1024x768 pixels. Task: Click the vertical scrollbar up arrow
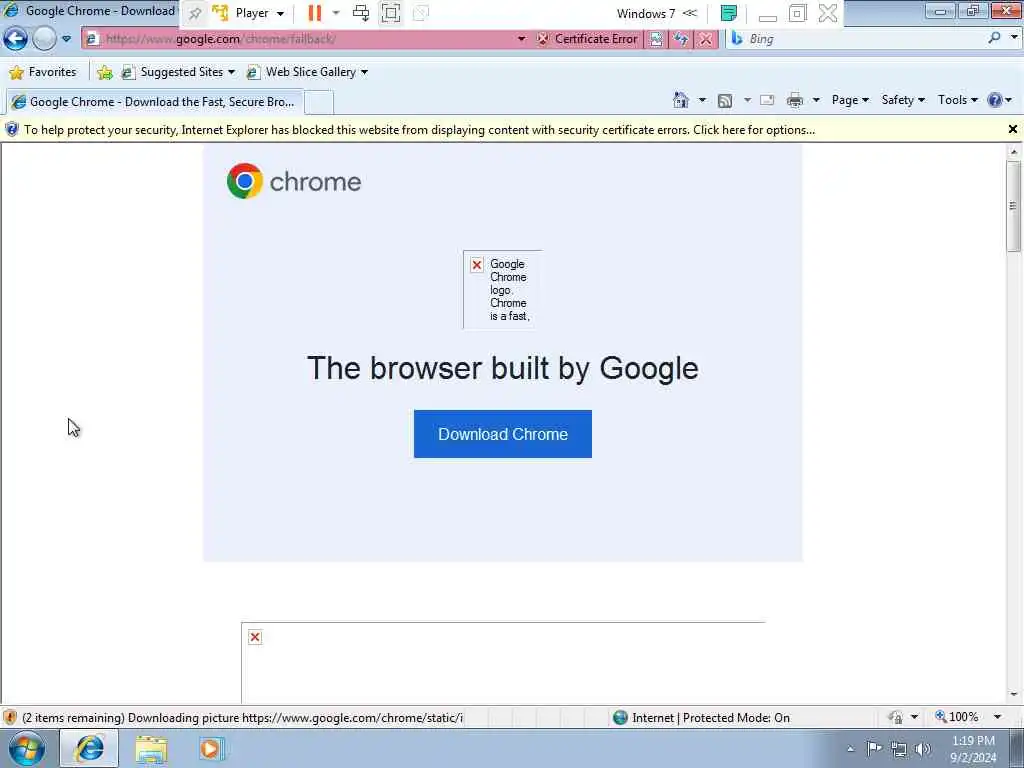click(x=1014, y=152)
